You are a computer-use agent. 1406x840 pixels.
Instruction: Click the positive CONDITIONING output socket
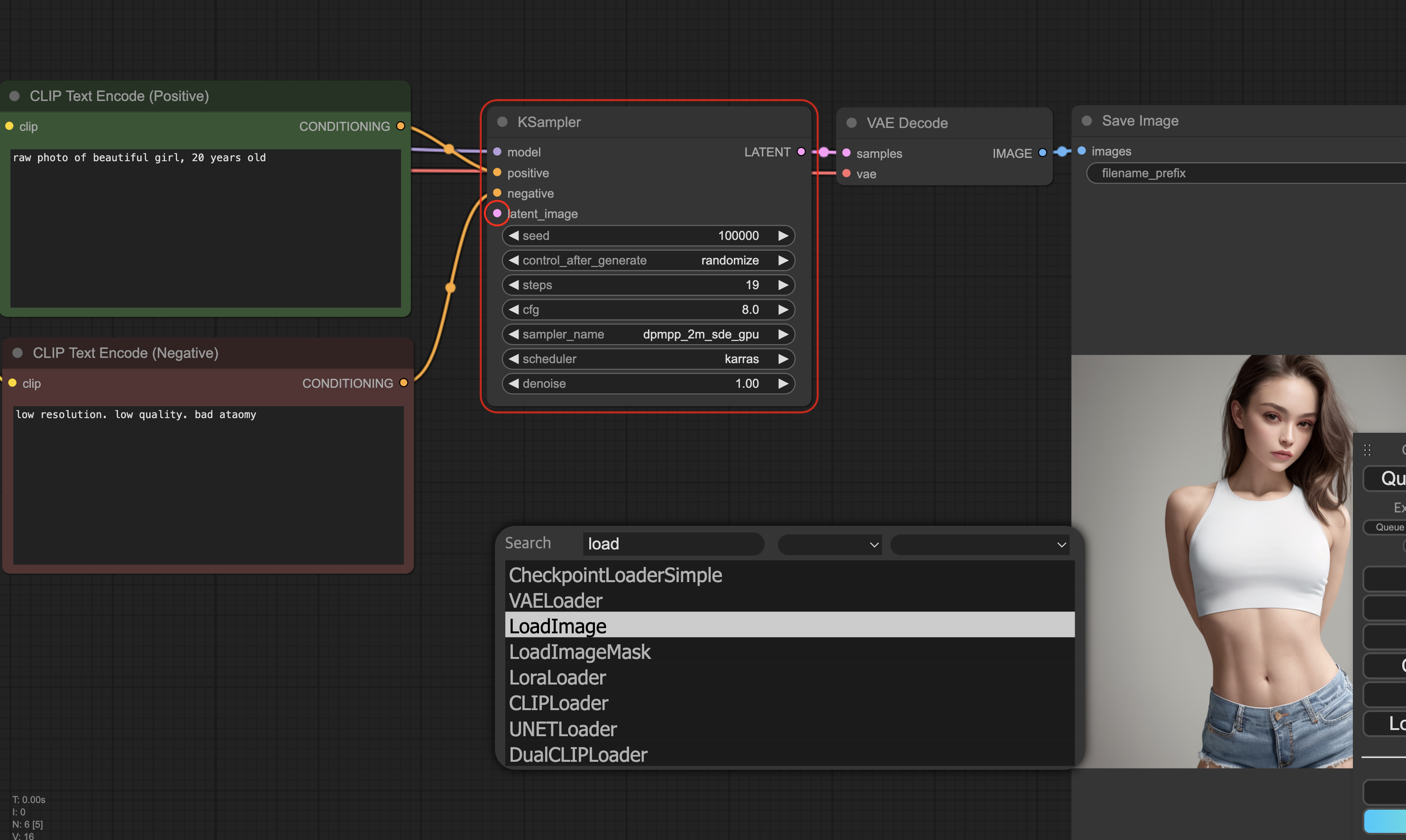401,126
